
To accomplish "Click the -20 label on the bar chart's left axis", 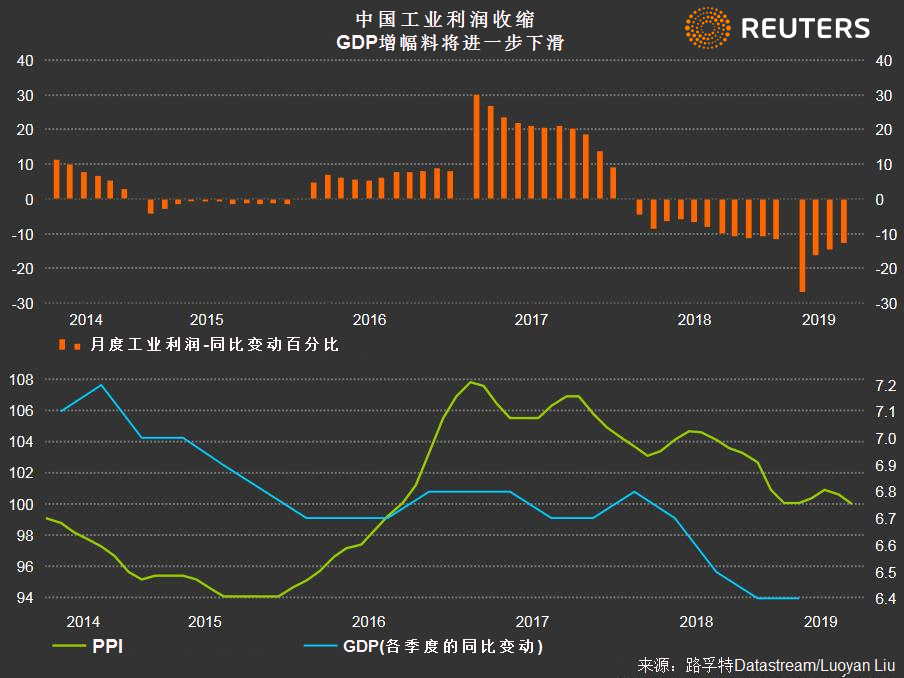I will pyautogui.click(x=23, y=269).
